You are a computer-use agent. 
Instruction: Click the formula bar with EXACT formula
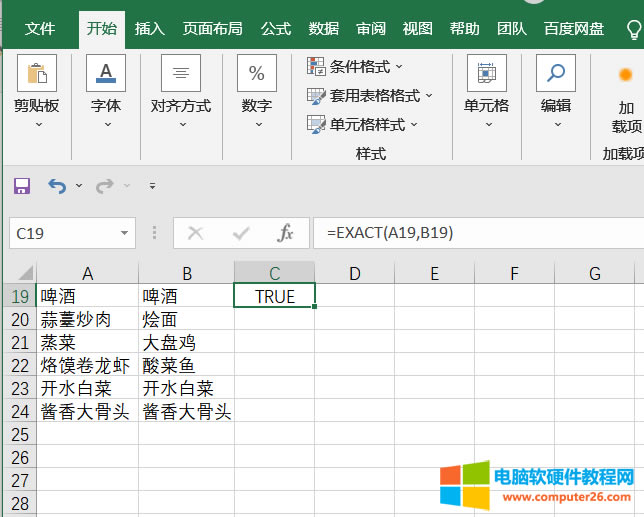click(470, 233)
